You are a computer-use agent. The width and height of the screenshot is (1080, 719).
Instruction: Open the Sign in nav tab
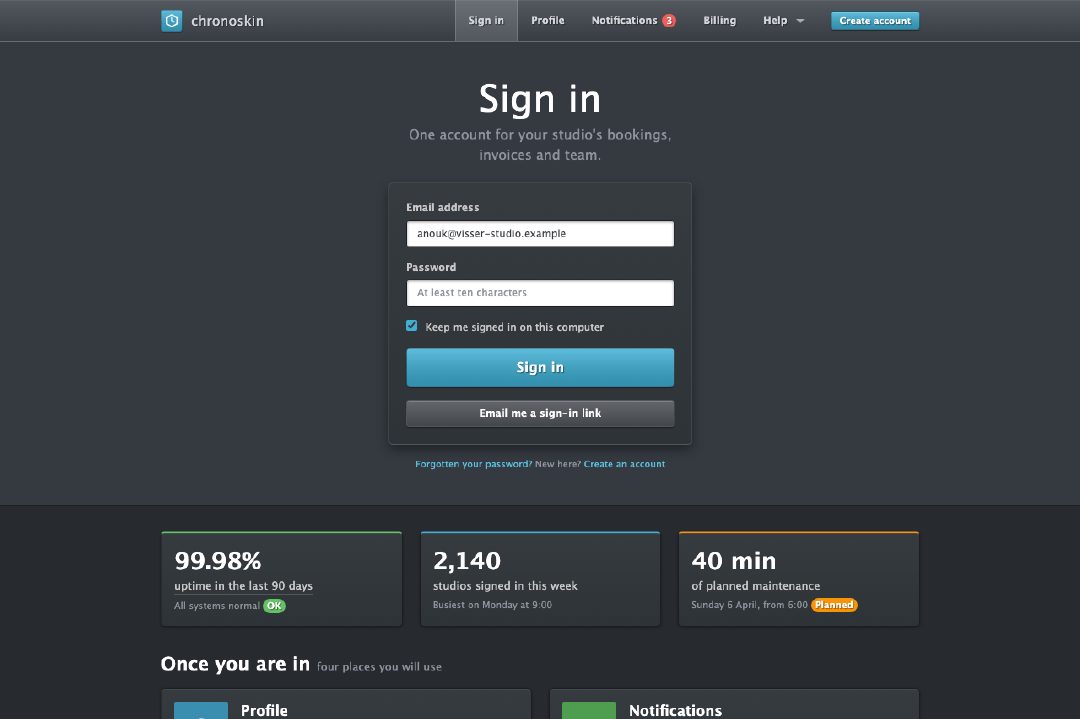pos(486,21)
